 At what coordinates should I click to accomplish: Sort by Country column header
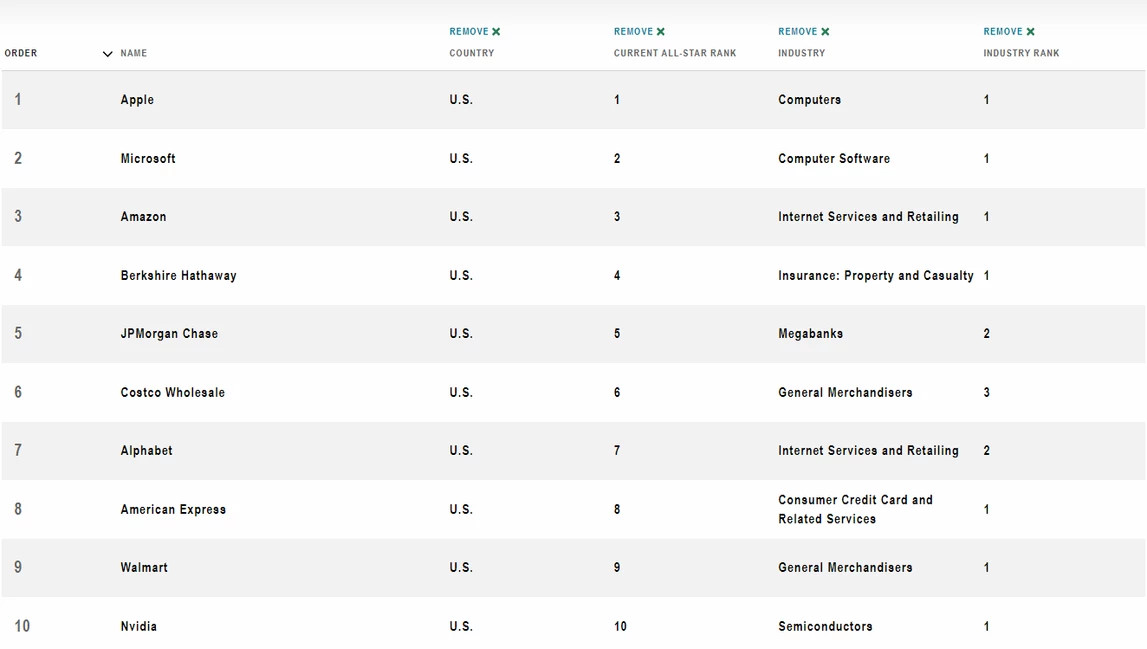coord(472,53)
